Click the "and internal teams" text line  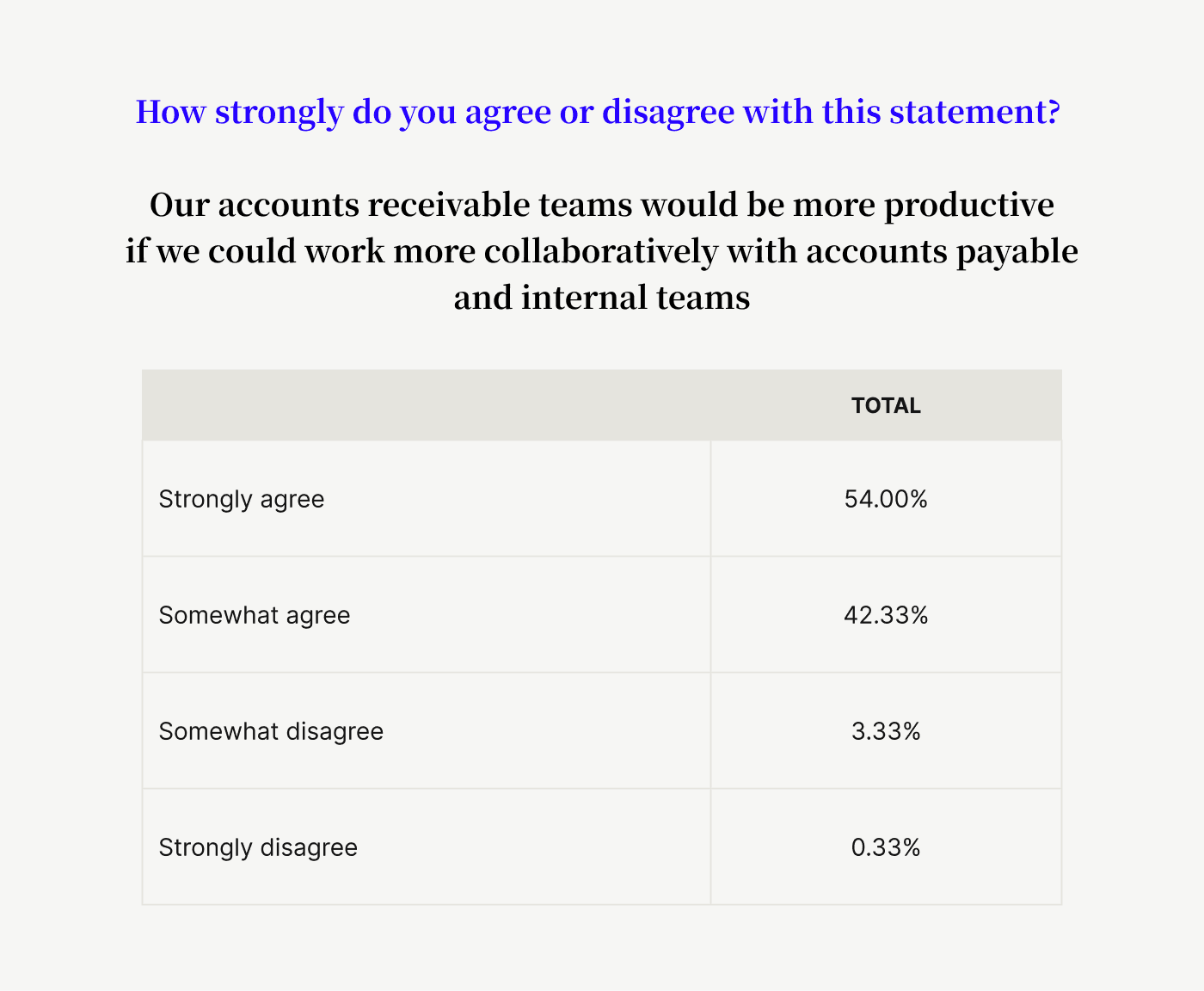[x=602, y=299]
